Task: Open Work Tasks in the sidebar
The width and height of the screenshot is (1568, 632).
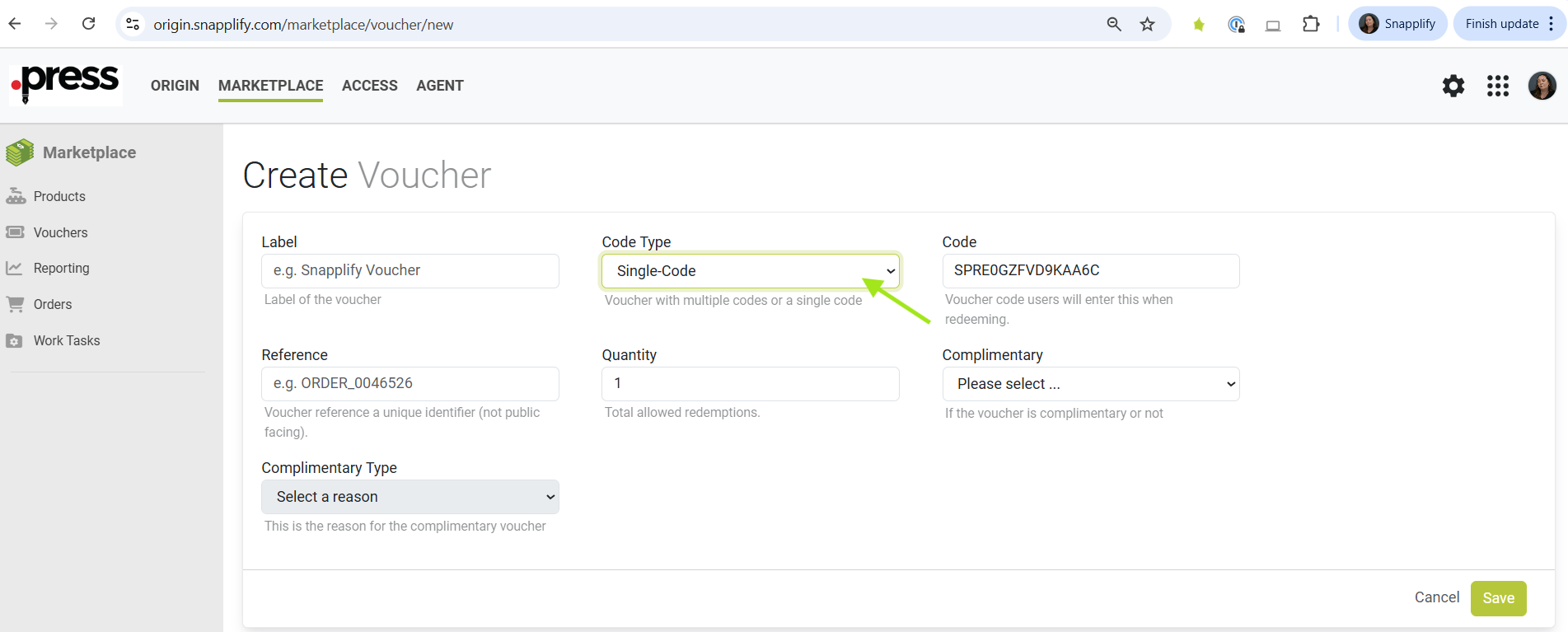Action: (x=67, y=340)
